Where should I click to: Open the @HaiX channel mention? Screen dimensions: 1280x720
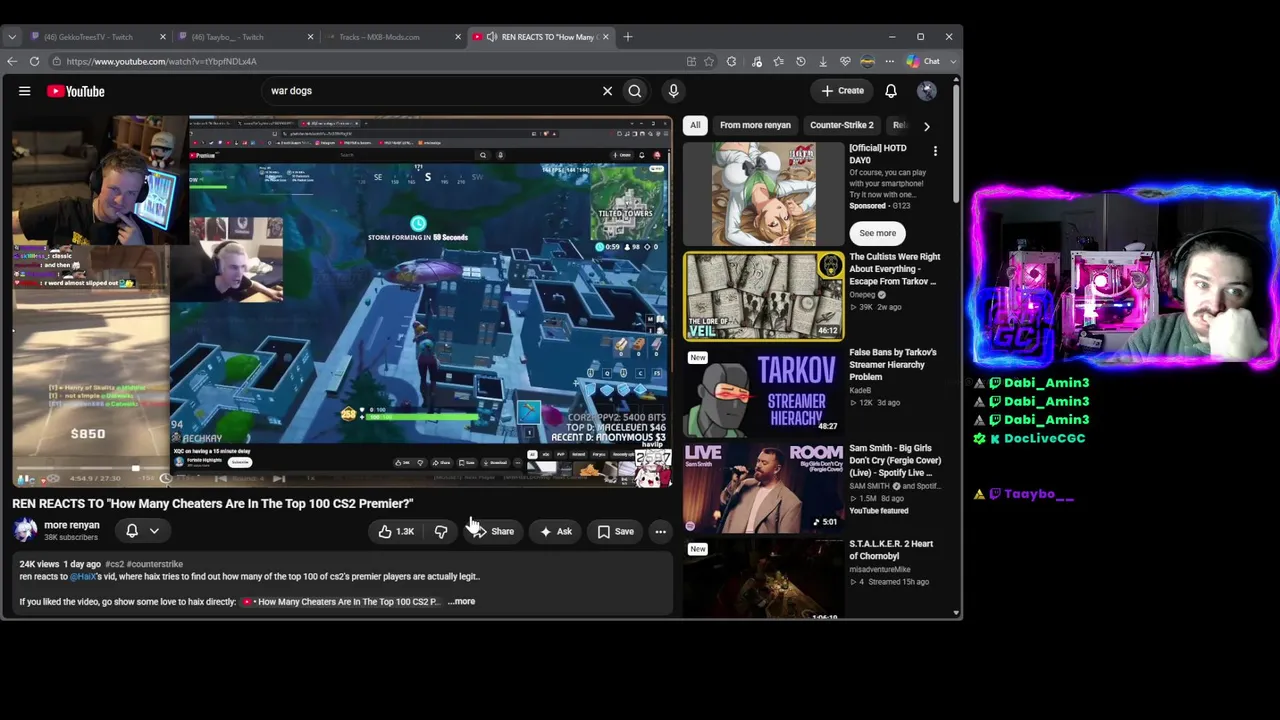click(x=83, y=576)
